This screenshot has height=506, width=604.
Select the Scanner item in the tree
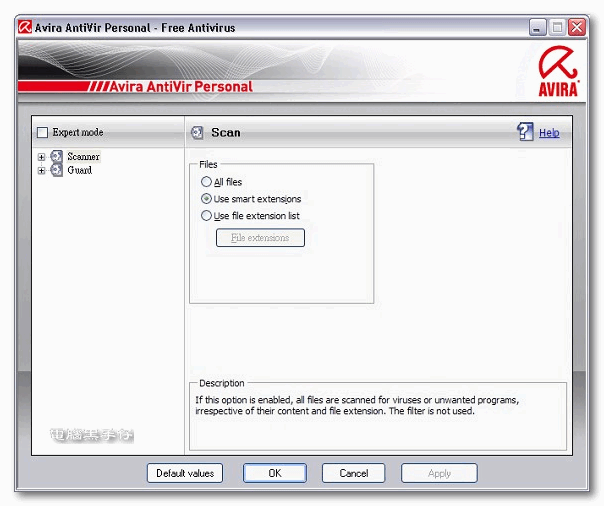tap(84, 156)
